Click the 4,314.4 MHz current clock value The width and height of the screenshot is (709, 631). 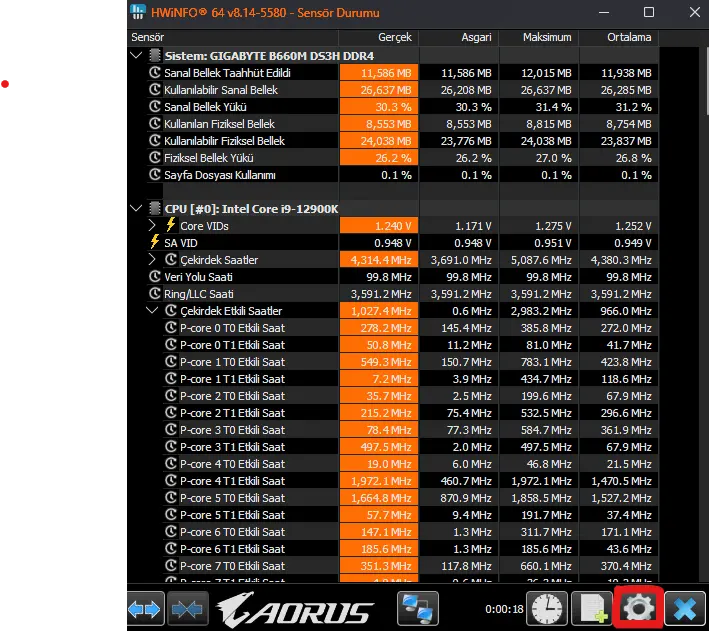coord(379,260)
